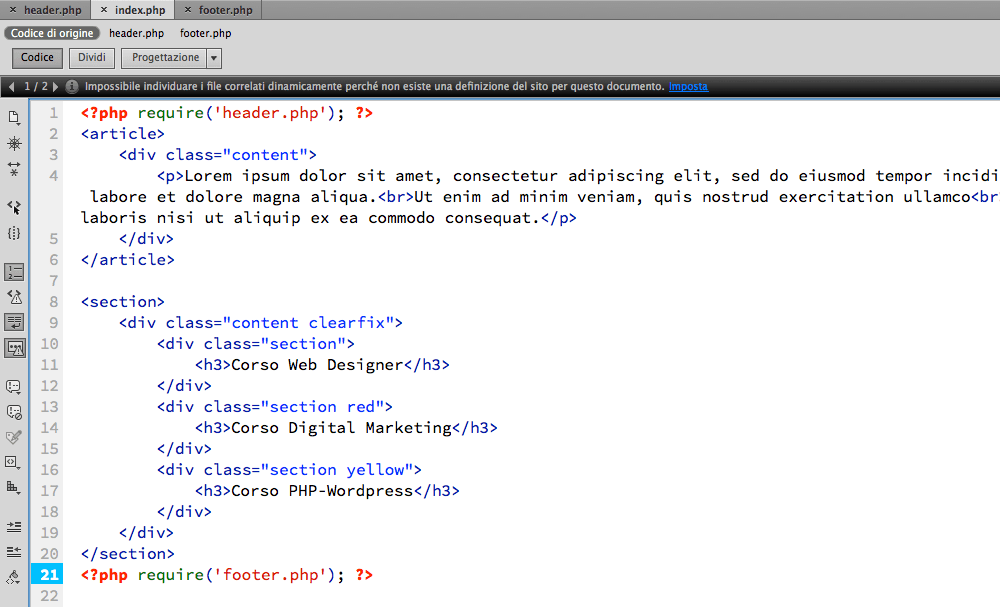Switch to Codice view
The width and height of the screenshot is (1000, 607).
pos(37,57)
